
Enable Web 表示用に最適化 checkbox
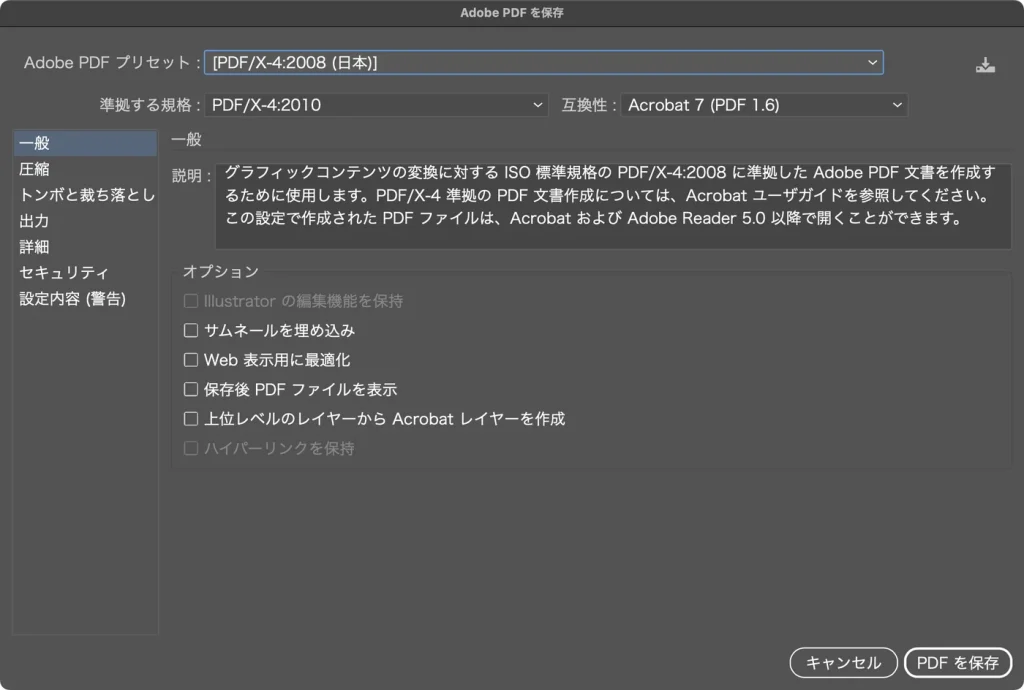(191, 360)
